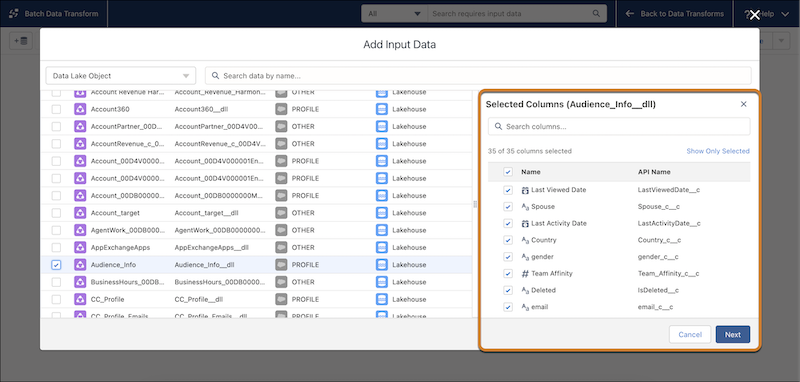Click the date icon beside Last Activity Date
The width and height of the screenshot is (800, 382).
pos(524,223)
